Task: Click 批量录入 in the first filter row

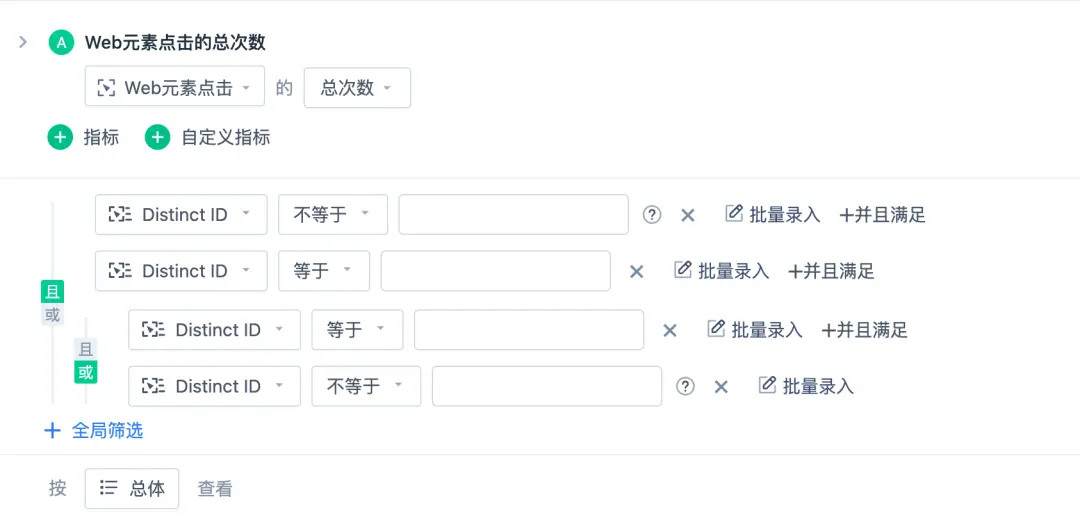Action: click(x=773, y=214)
